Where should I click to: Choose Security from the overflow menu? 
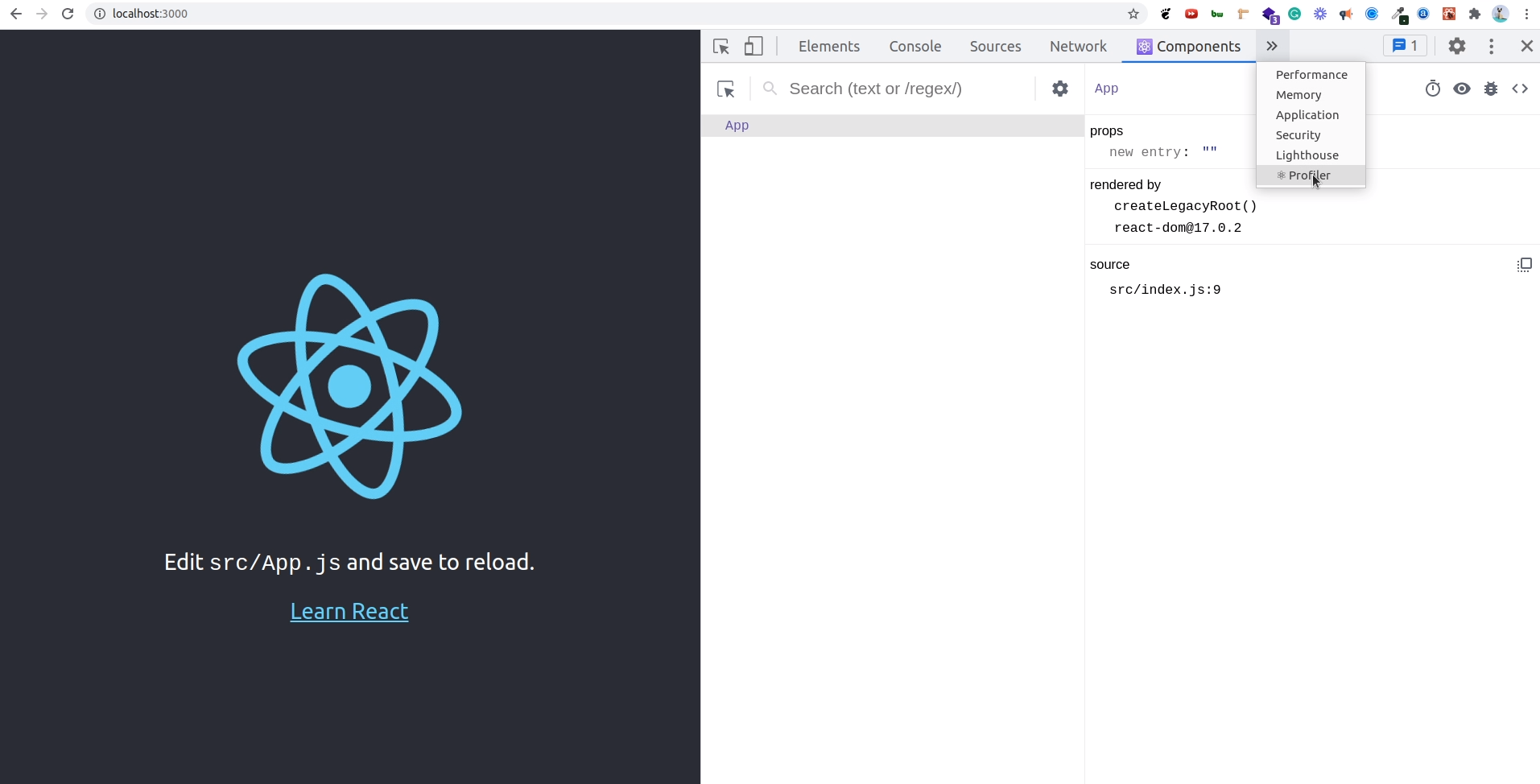click(x=1311, y=135)
